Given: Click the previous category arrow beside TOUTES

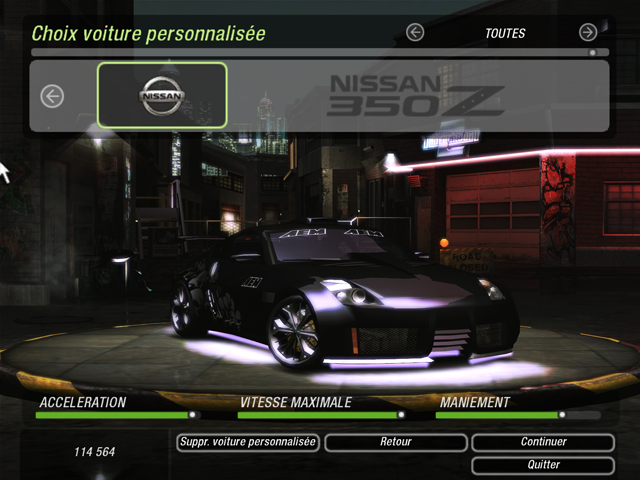Looking at the screenshot, I should point(415,32).
